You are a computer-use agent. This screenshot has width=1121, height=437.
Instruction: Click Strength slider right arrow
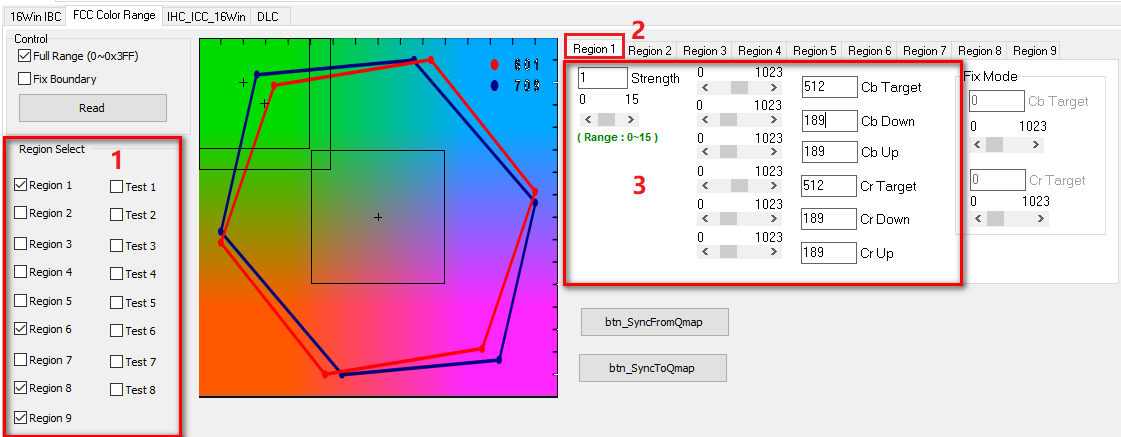[631, 119]
